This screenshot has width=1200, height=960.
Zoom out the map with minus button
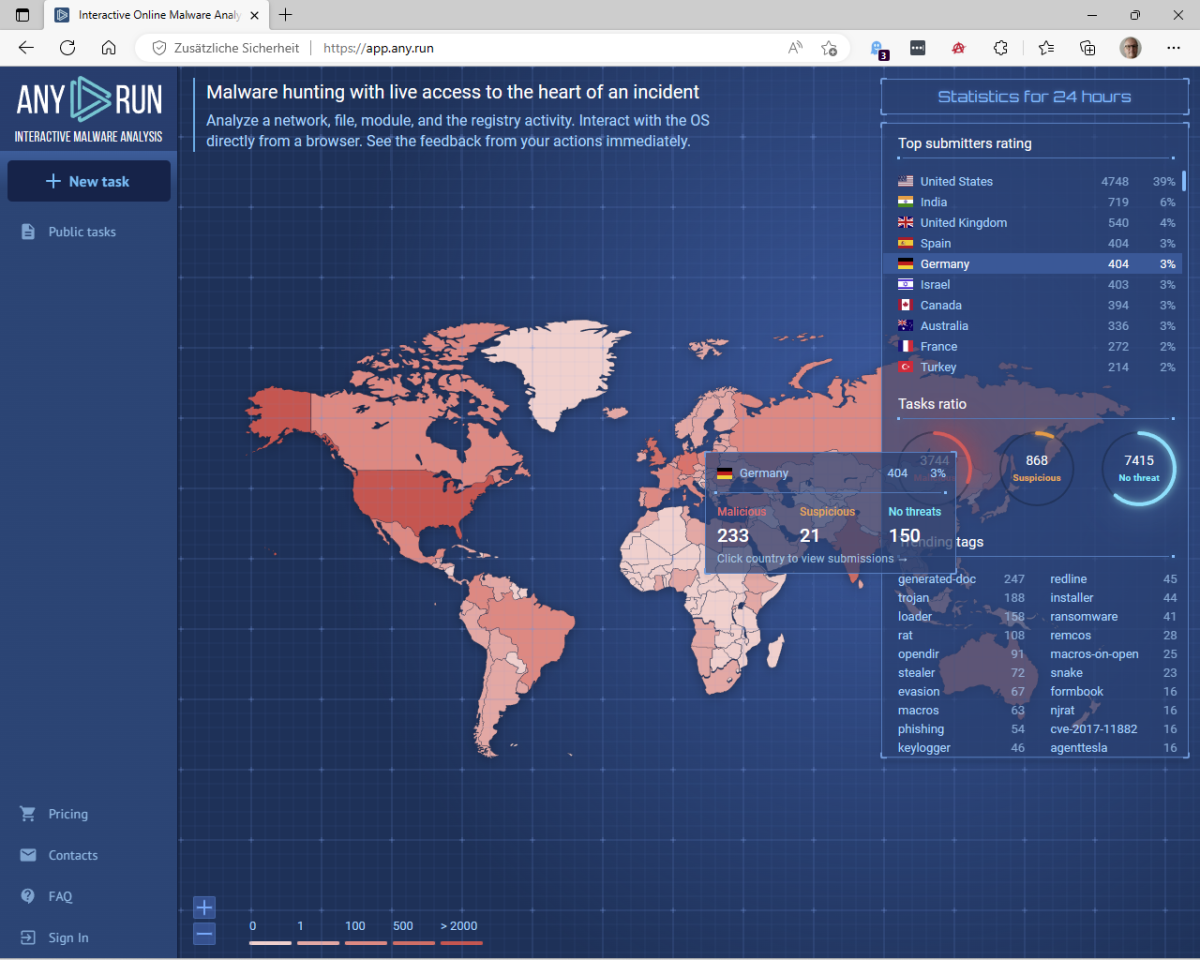[204, 934]
